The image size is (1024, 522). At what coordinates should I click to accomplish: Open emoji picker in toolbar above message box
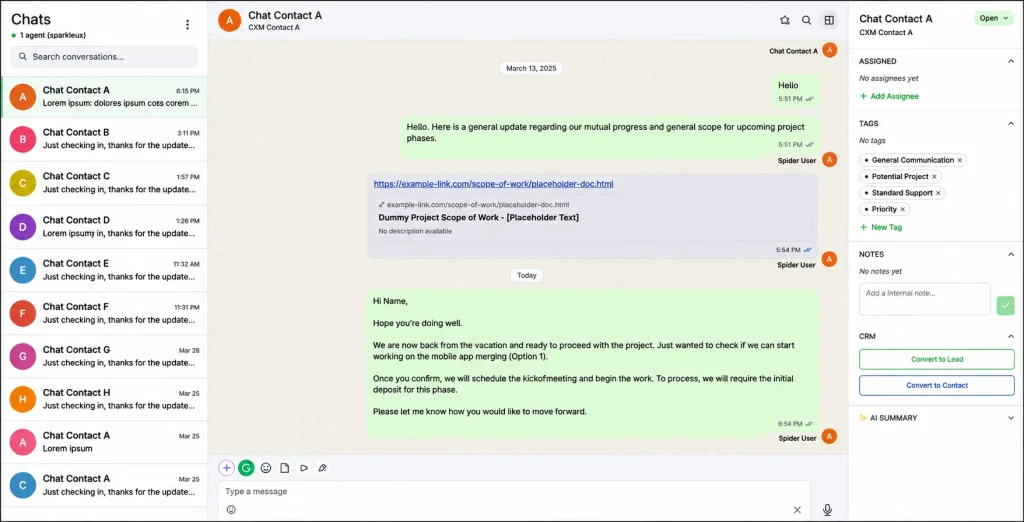pos(266,468)
